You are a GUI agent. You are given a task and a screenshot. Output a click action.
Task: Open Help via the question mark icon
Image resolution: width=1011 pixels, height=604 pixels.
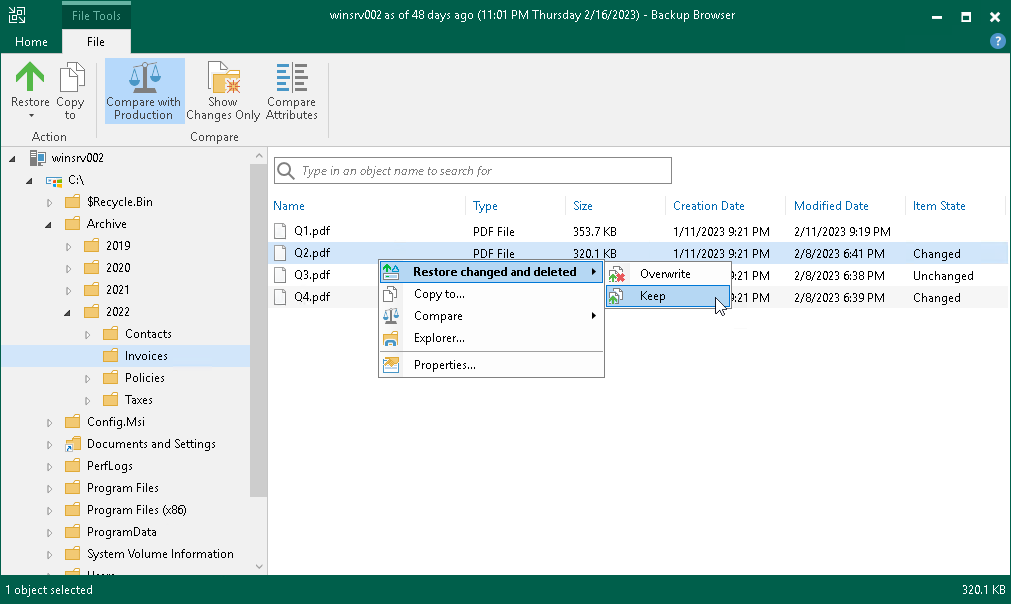(x=997, y=41)
